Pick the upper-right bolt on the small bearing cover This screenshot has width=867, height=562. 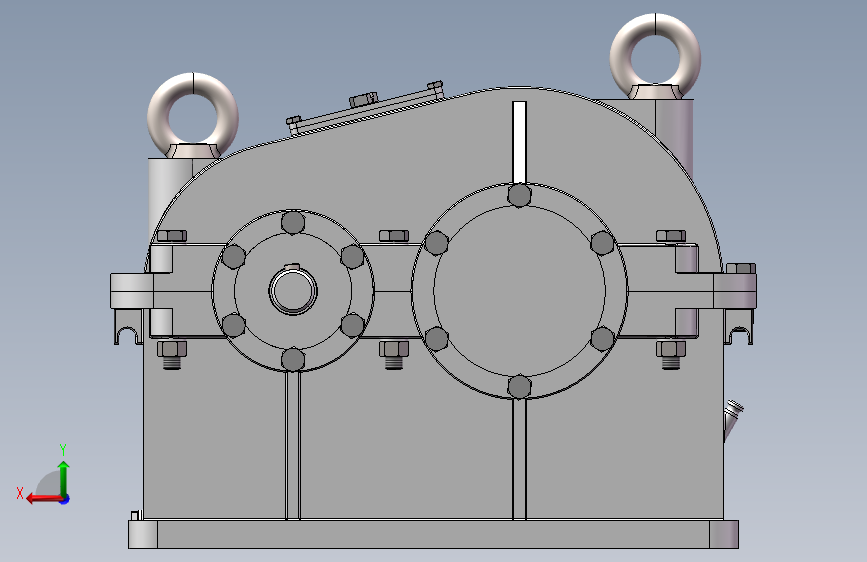pos(352,257)
